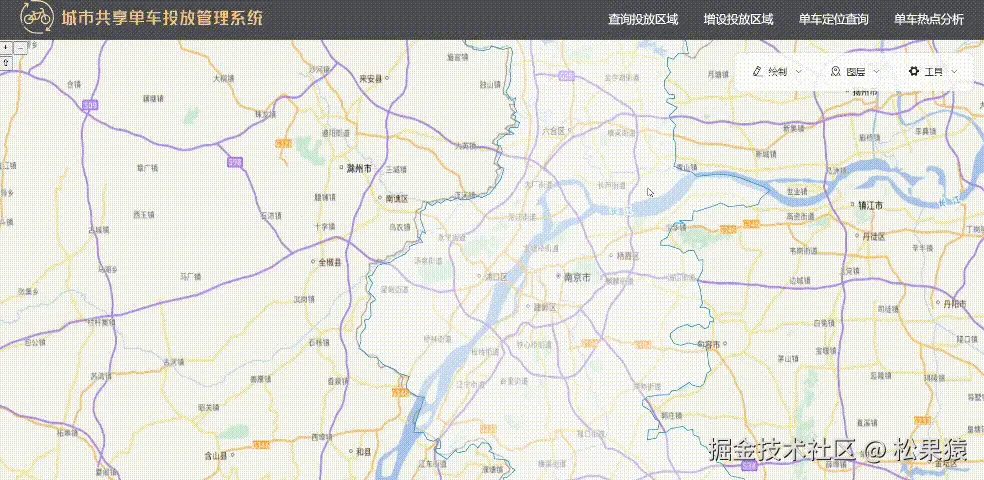Click the 城市共享单车投放管理系统 title
Viewport: 984px width, 480px height.
pyautogui.click(x=162, y=18)
